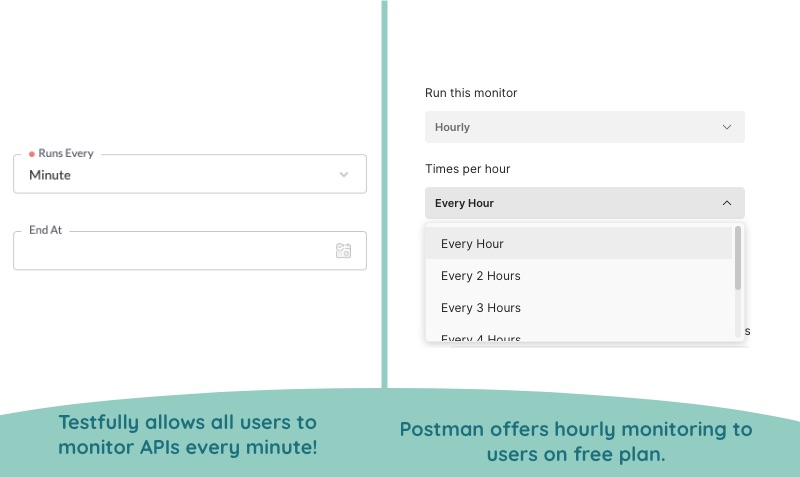Click the Postman hourly monitoring caption text
Image resolution: width=800 pixels, height=477 pixels.
tap(576, 441)
